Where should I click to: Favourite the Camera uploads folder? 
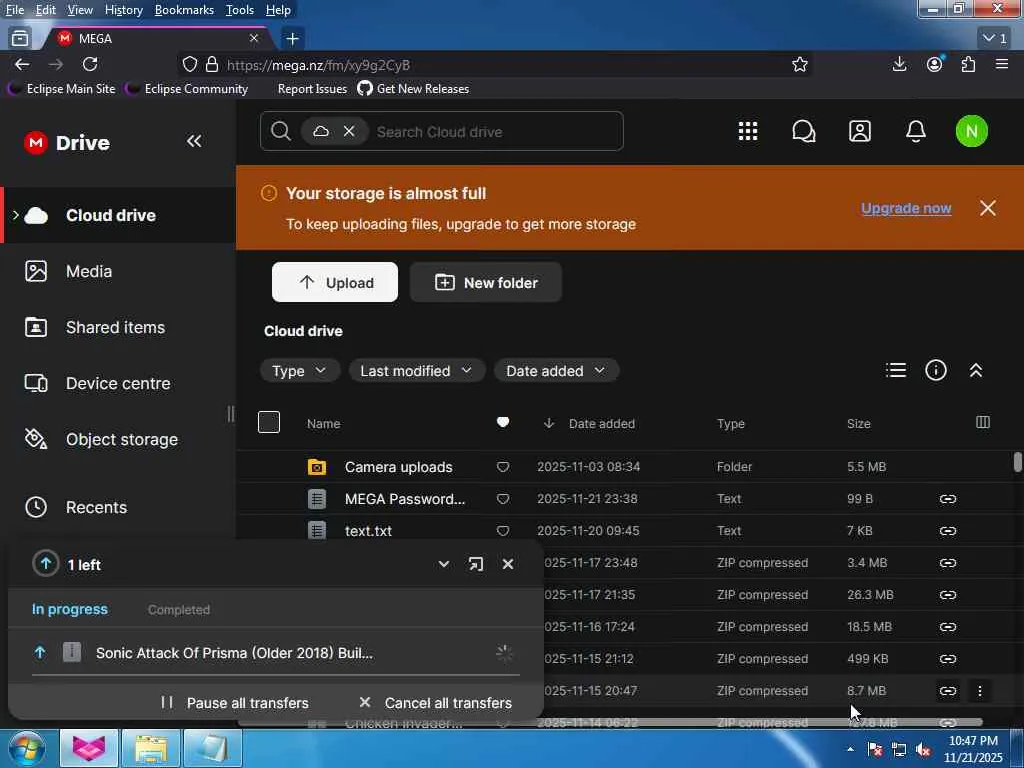(502, 467)
